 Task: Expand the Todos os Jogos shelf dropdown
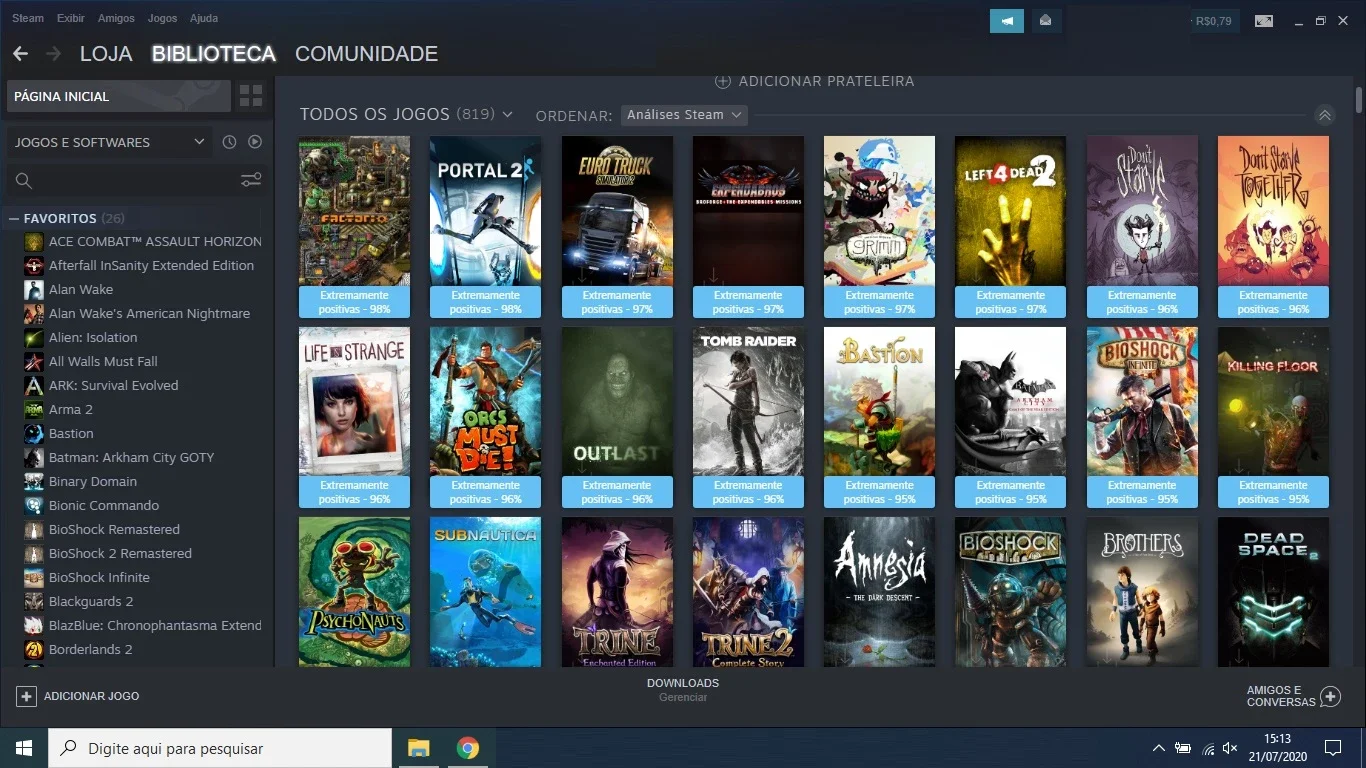(507, 115)
